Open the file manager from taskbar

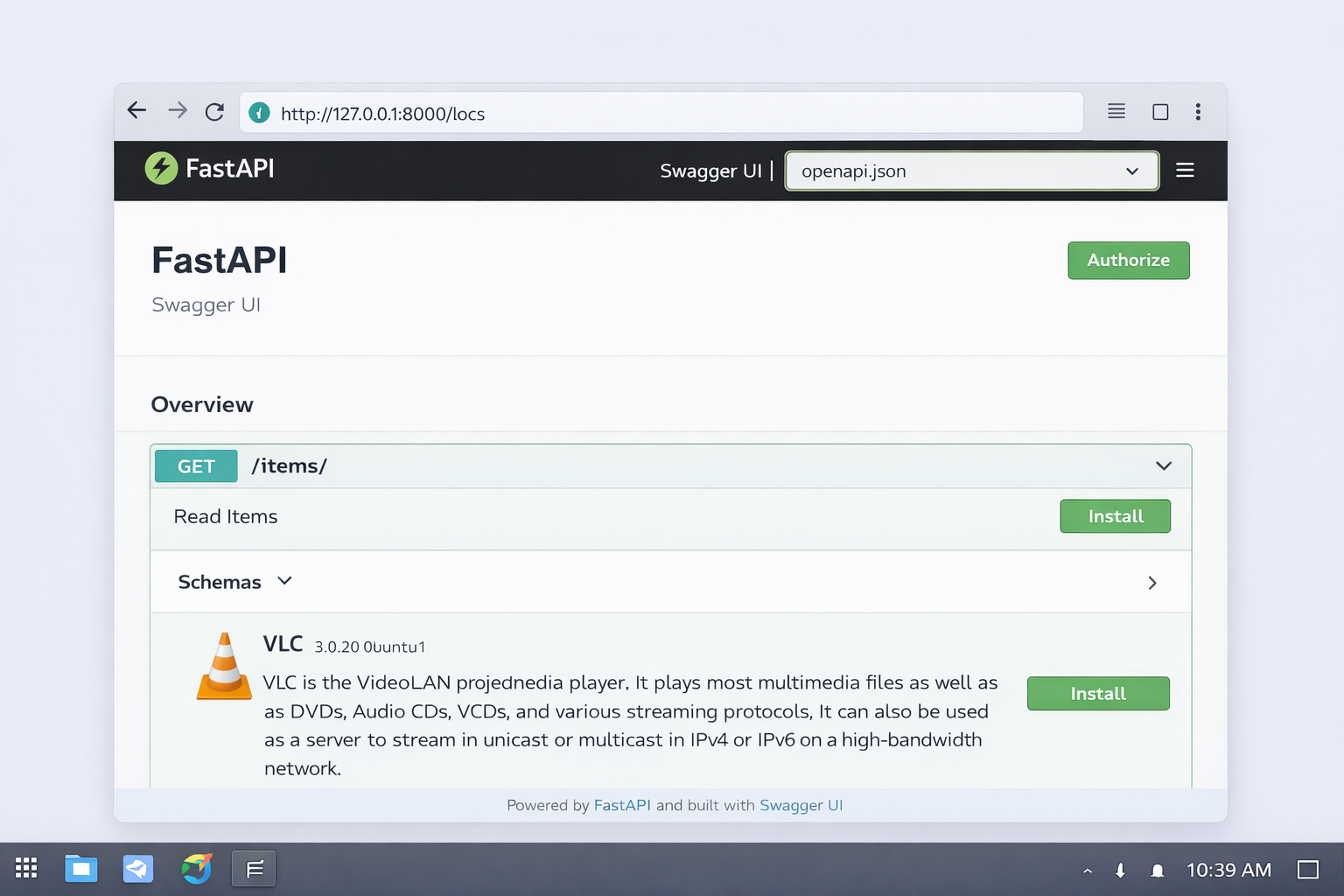coord(81,868)
